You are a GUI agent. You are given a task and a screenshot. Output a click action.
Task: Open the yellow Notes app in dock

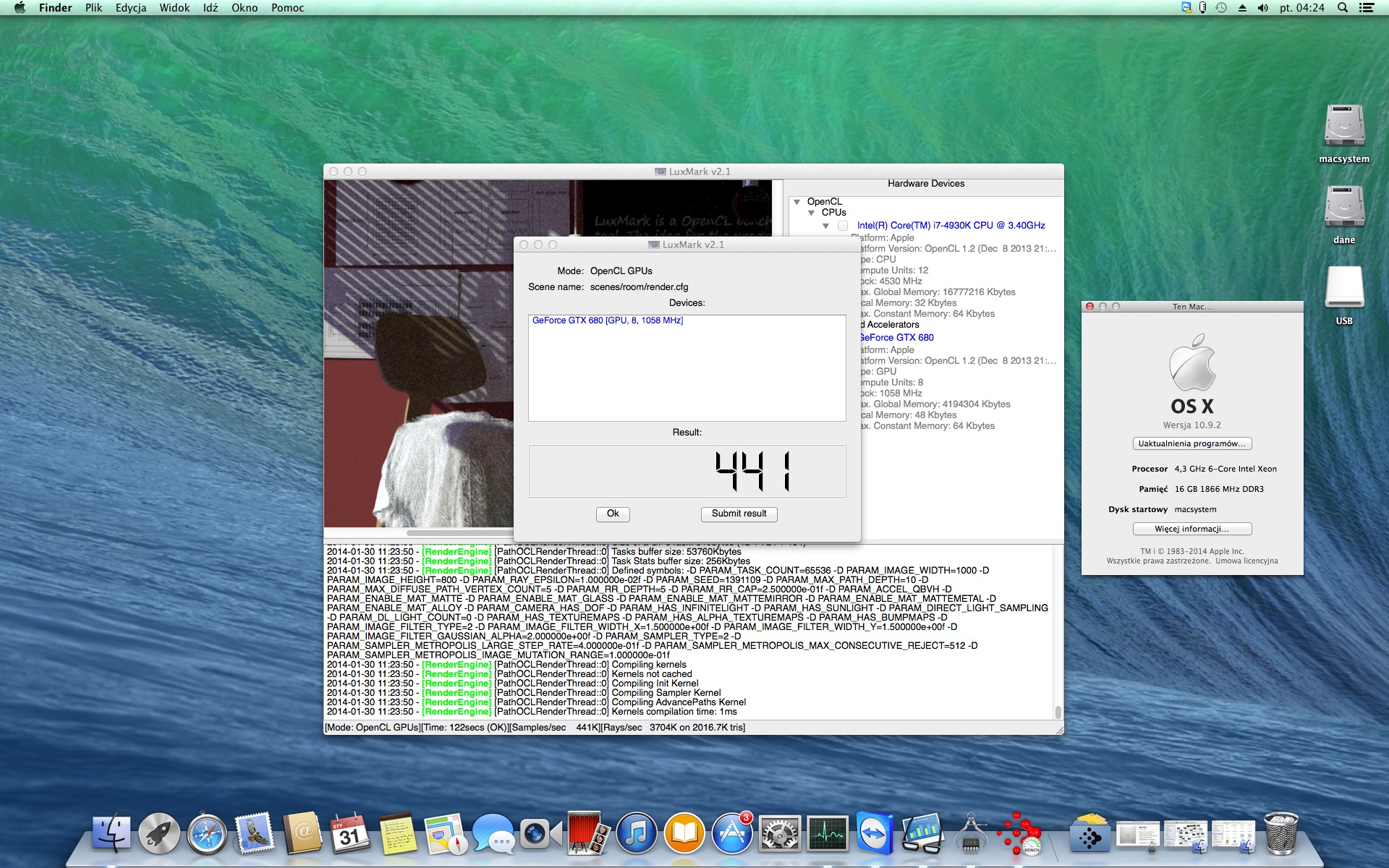point(398,834)
